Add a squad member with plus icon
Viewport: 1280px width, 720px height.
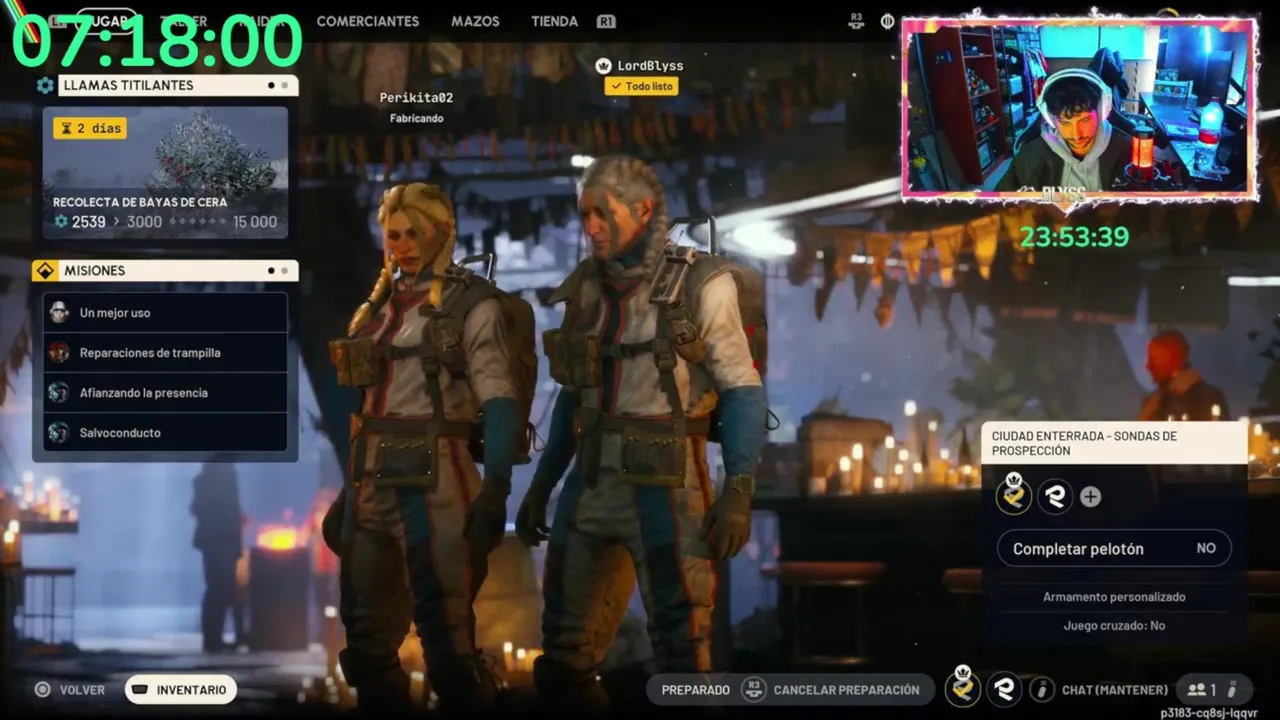(x=1091, y=497)
